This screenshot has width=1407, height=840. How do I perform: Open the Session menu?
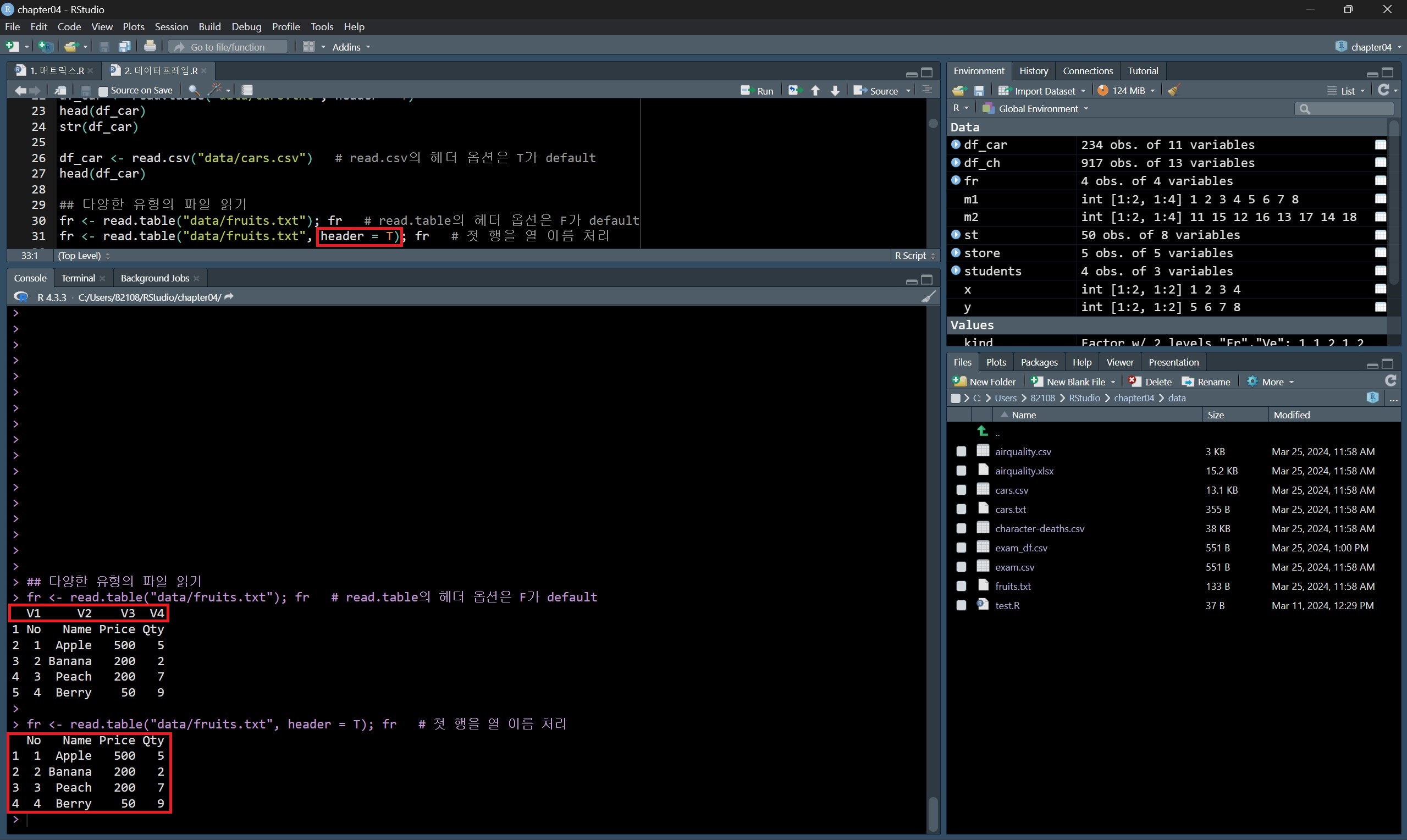tap(171, 26)
